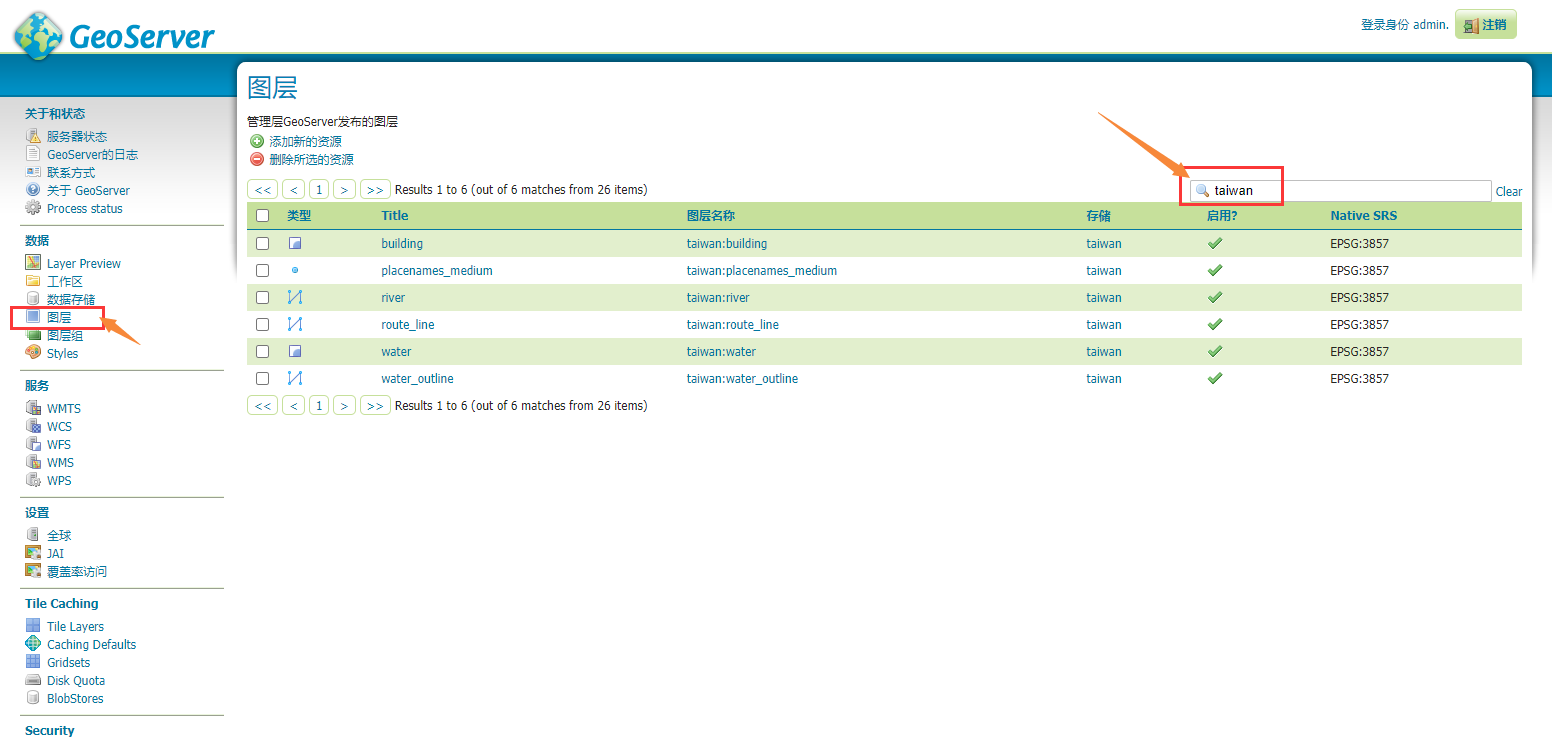Click the WMTS service icon
This screenshot has width=1552, height=740.
(33, 408)
